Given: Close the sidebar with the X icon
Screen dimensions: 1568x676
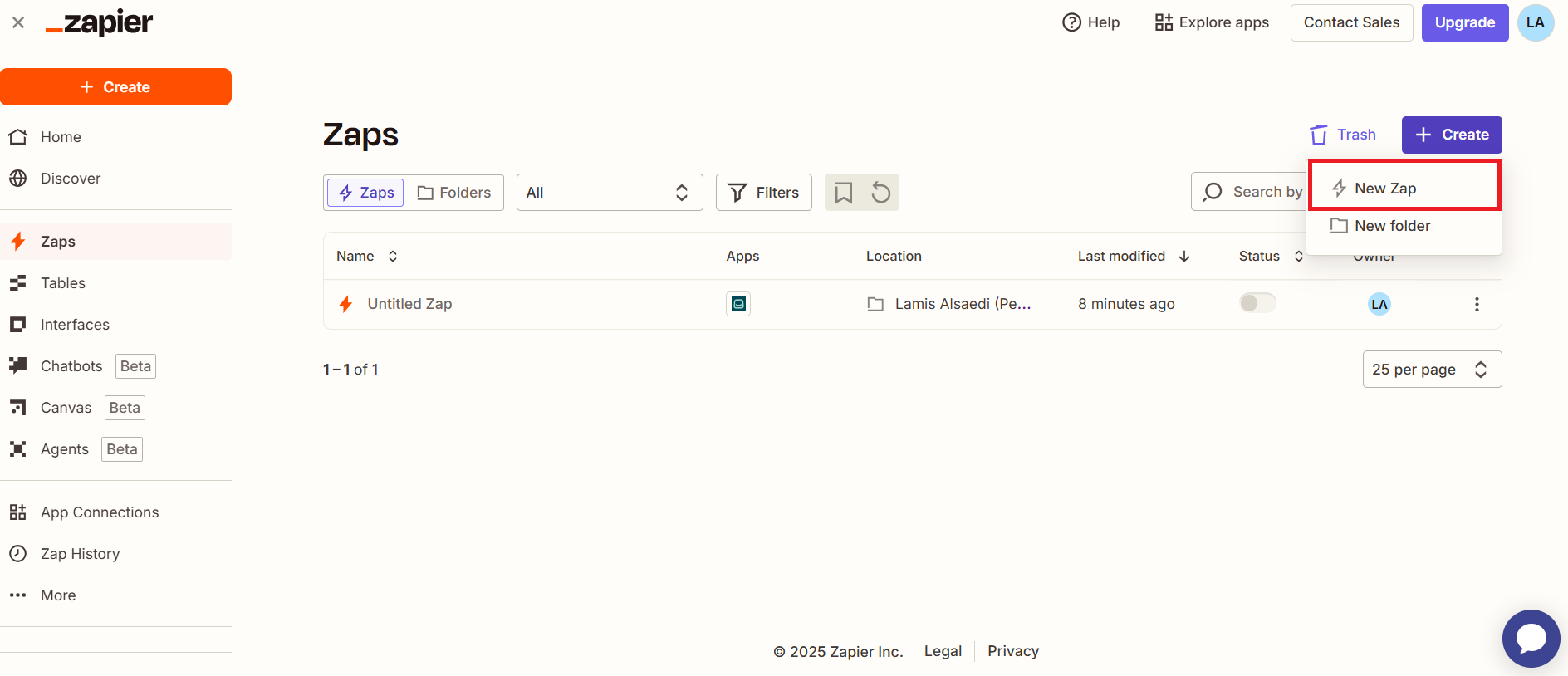Looking at the screenshot, I should coord(18,22).
